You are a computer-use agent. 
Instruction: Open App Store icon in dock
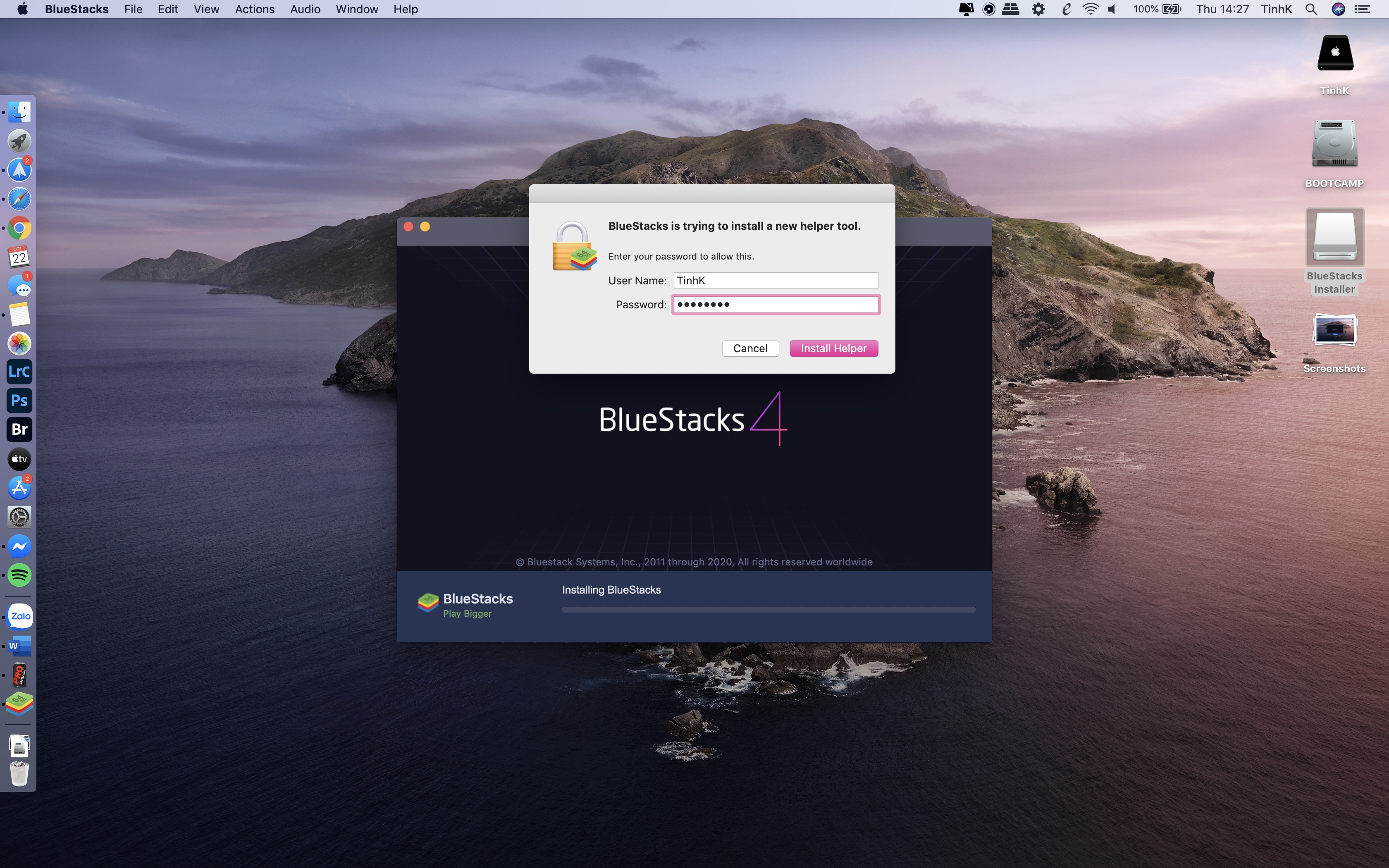(19, 487)
